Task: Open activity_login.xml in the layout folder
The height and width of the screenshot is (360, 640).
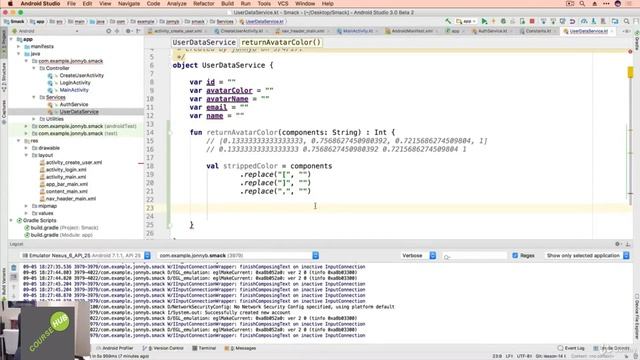Action: coord(66,170)
